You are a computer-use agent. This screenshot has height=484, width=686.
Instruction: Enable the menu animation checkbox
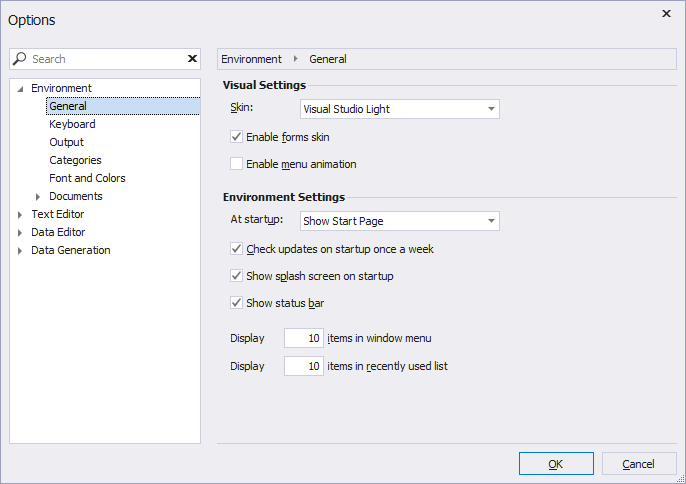tap(236, 164)
